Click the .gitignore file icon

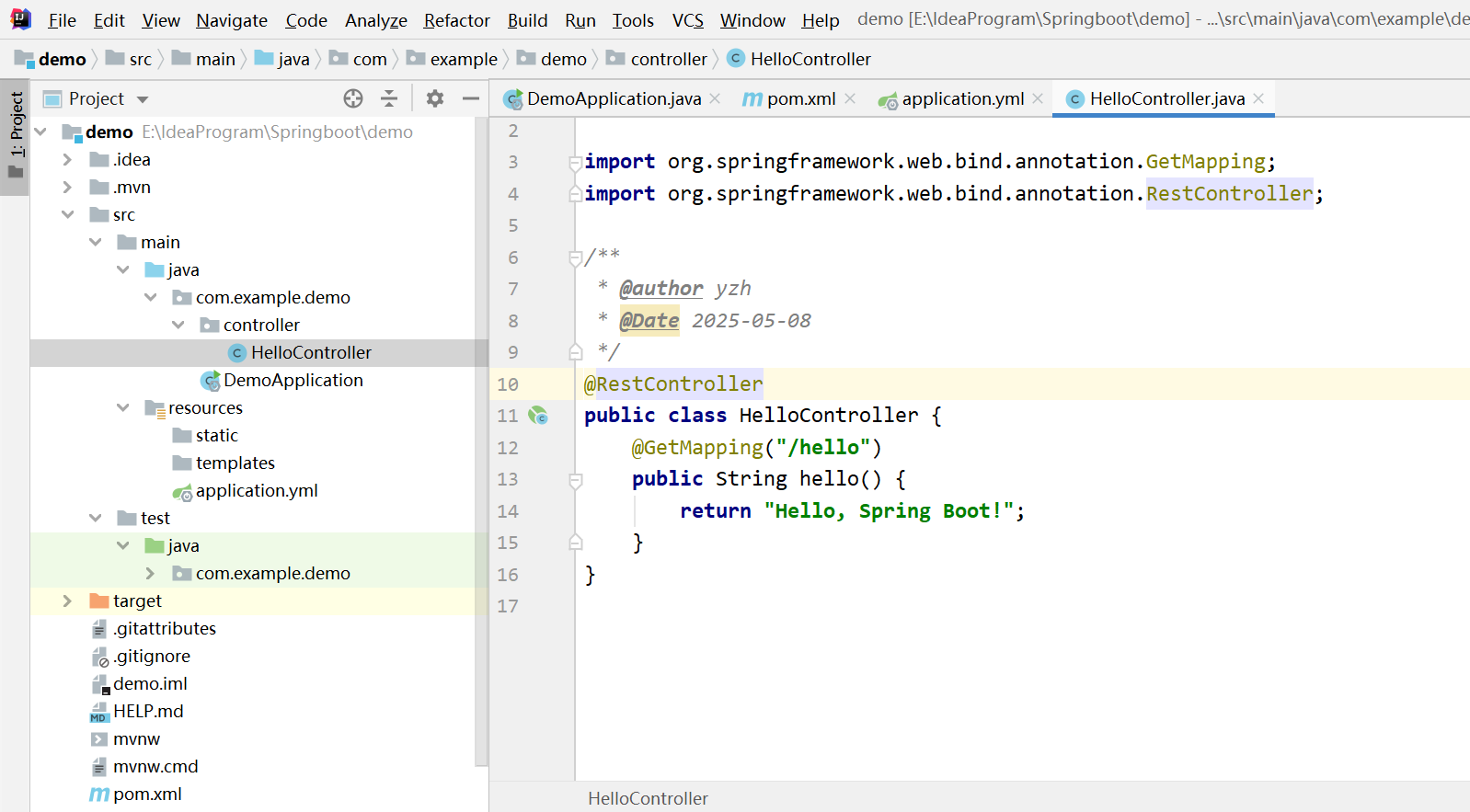(99, 657)
